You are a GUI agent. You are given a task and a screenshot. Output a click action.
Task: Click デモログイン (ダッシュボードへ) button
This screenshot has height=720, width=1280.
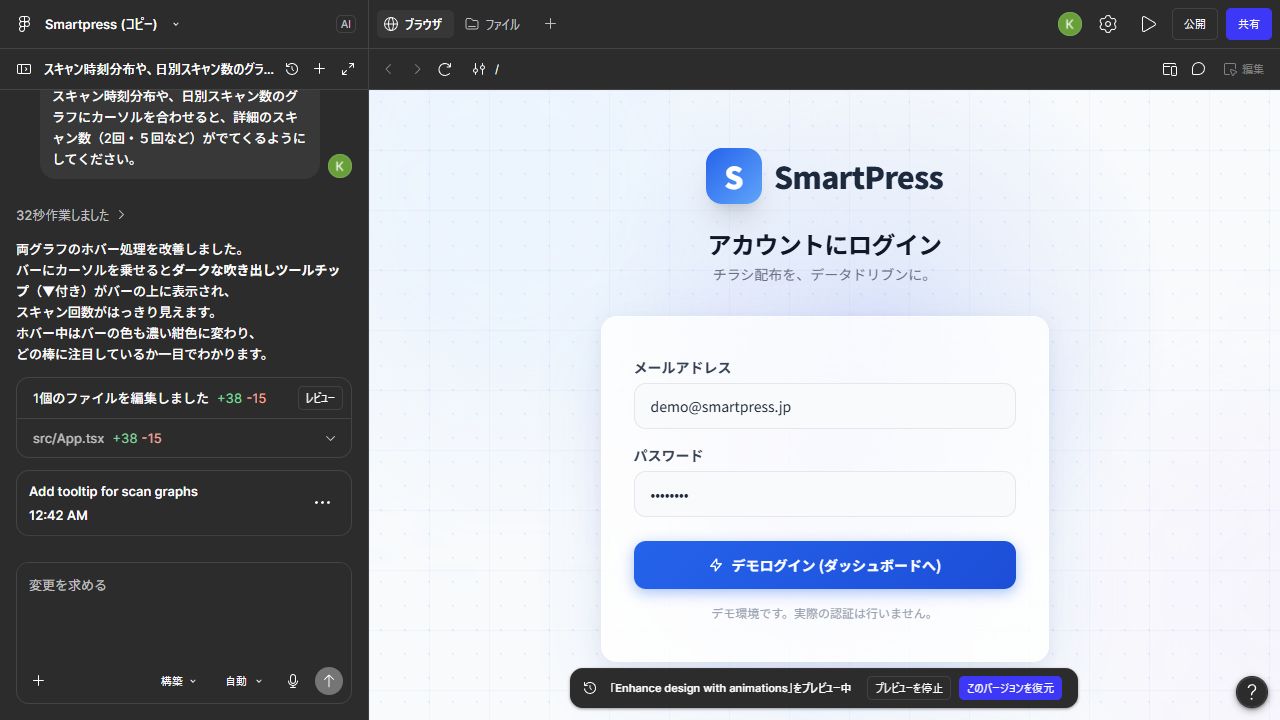pos(825,565)
